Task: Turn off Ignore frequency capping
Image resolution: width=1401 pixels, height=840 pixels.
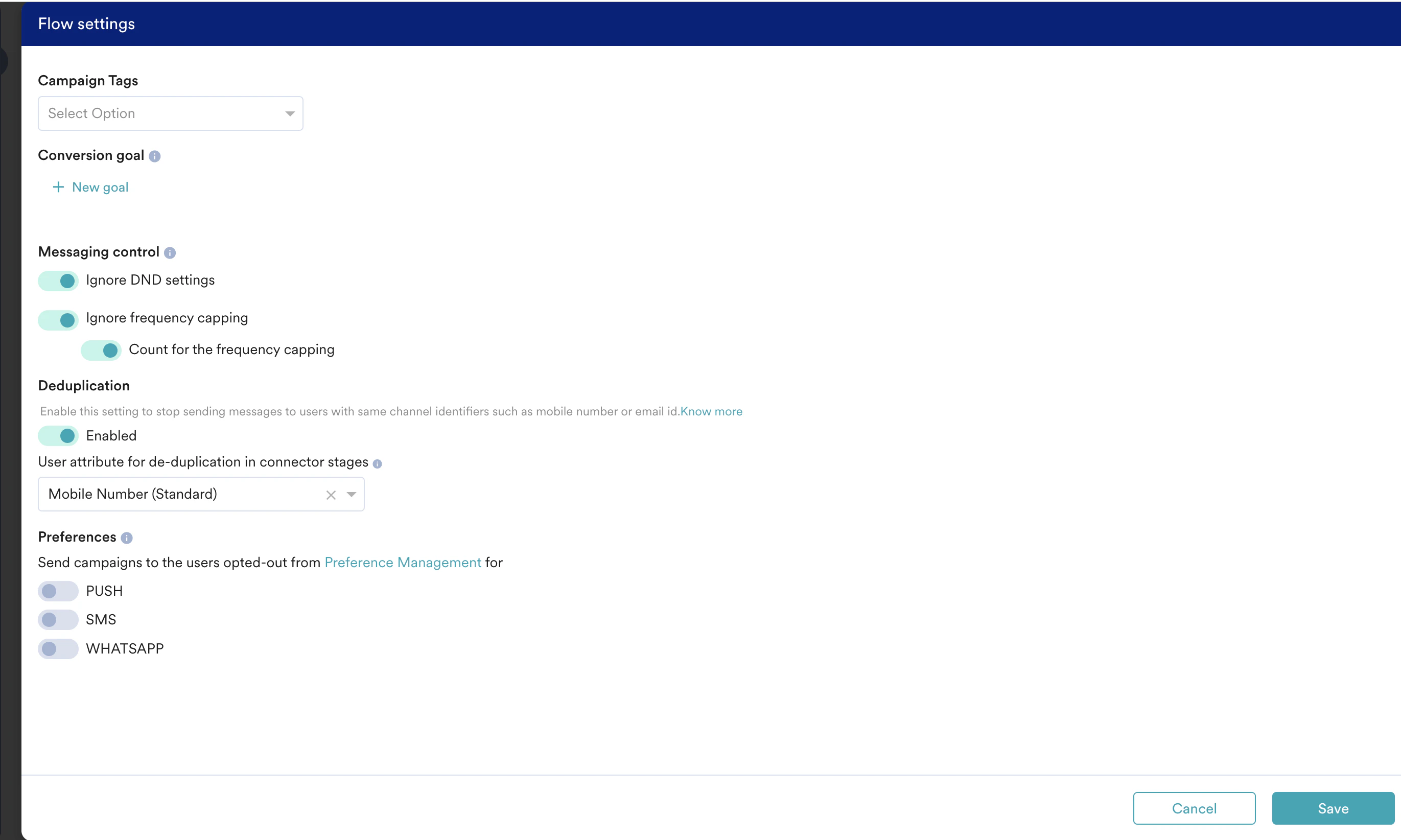Action: [x=57, y=320]
